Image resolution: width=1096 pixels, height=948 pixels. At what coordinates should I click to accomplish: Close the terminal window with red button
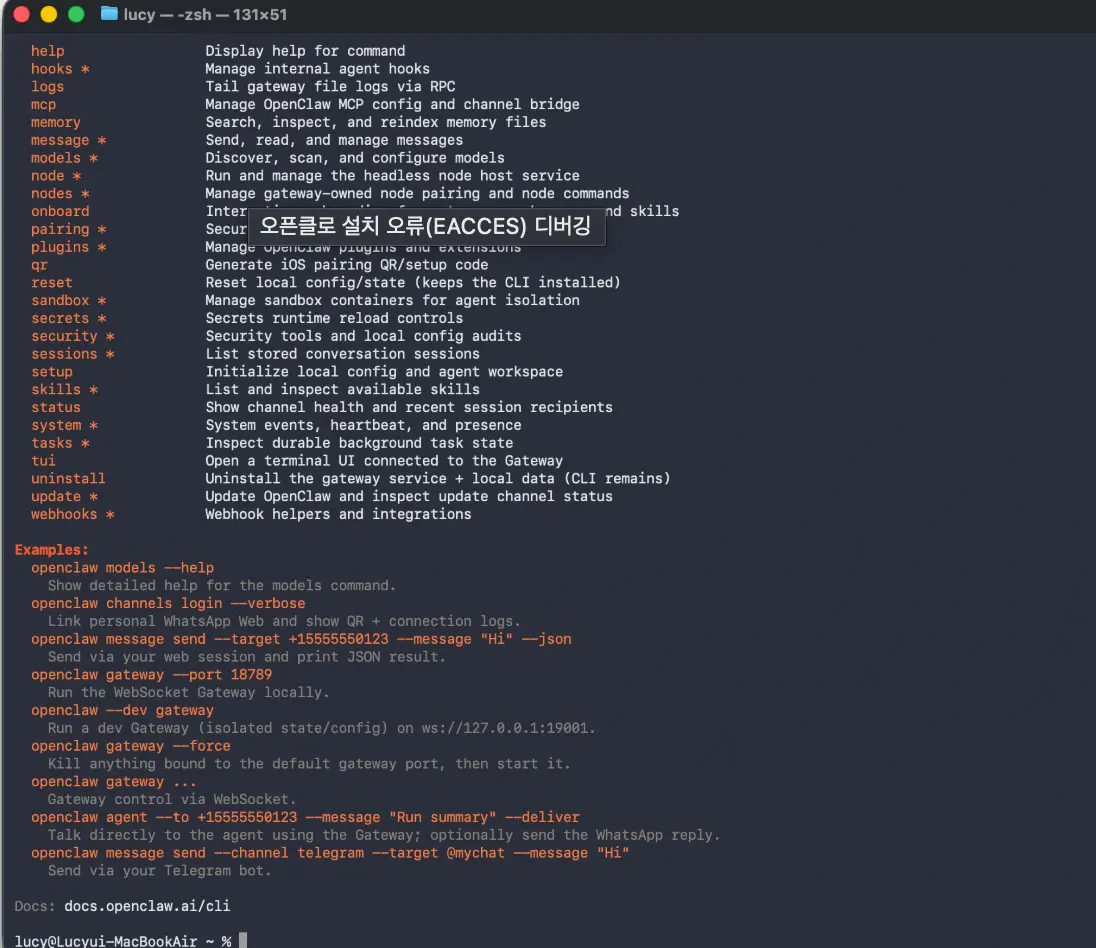(x=22, y=15)
